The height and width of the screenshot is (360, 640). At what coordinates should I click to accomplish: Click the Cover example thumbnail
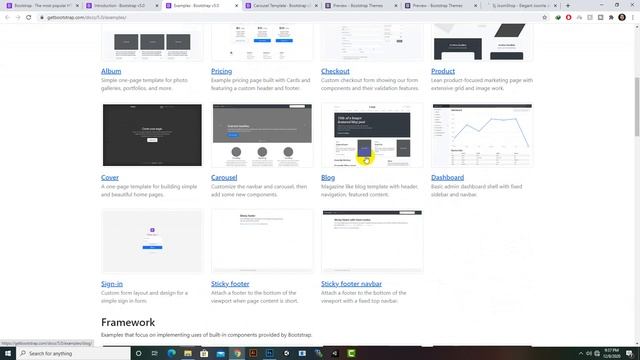(x=152, y=135)
